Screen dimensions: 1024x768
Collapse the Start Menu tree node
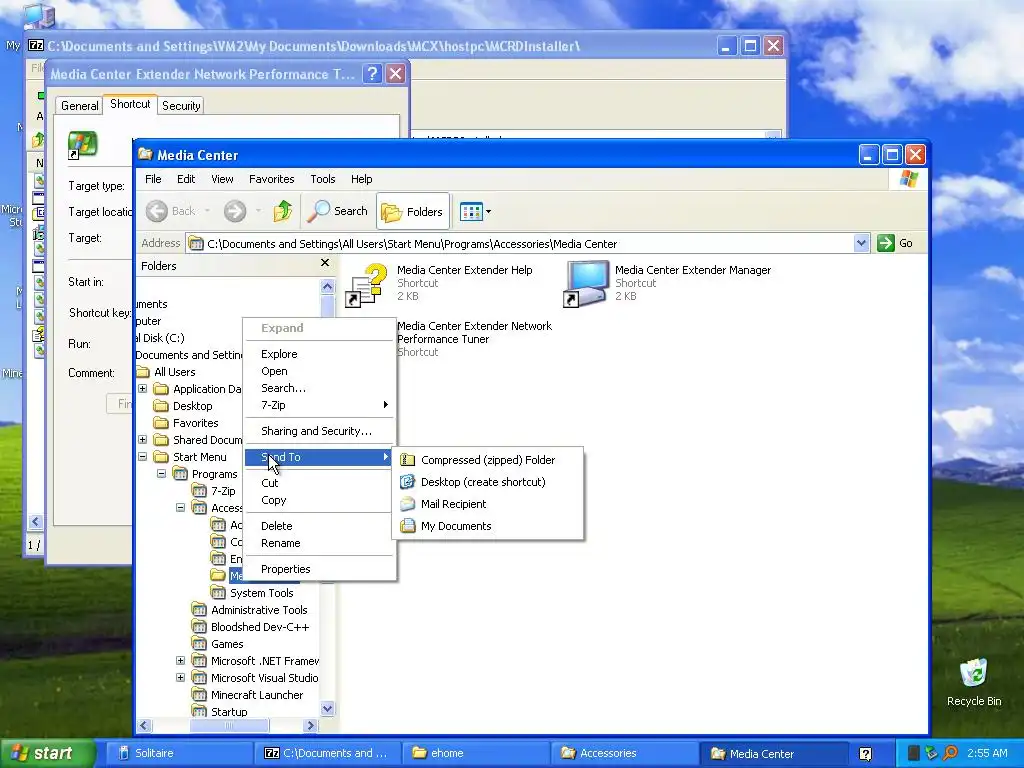(x=142, y=456)
